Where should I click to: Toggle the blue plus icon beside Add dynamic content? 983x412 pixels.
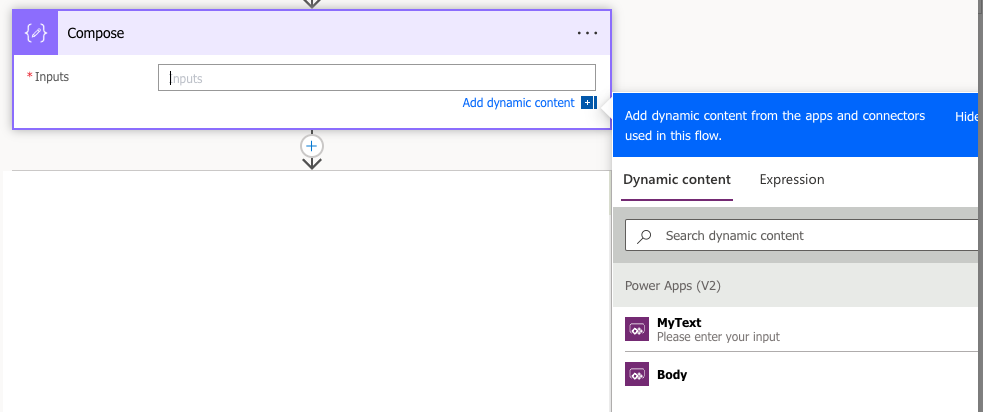click(588, 103)
